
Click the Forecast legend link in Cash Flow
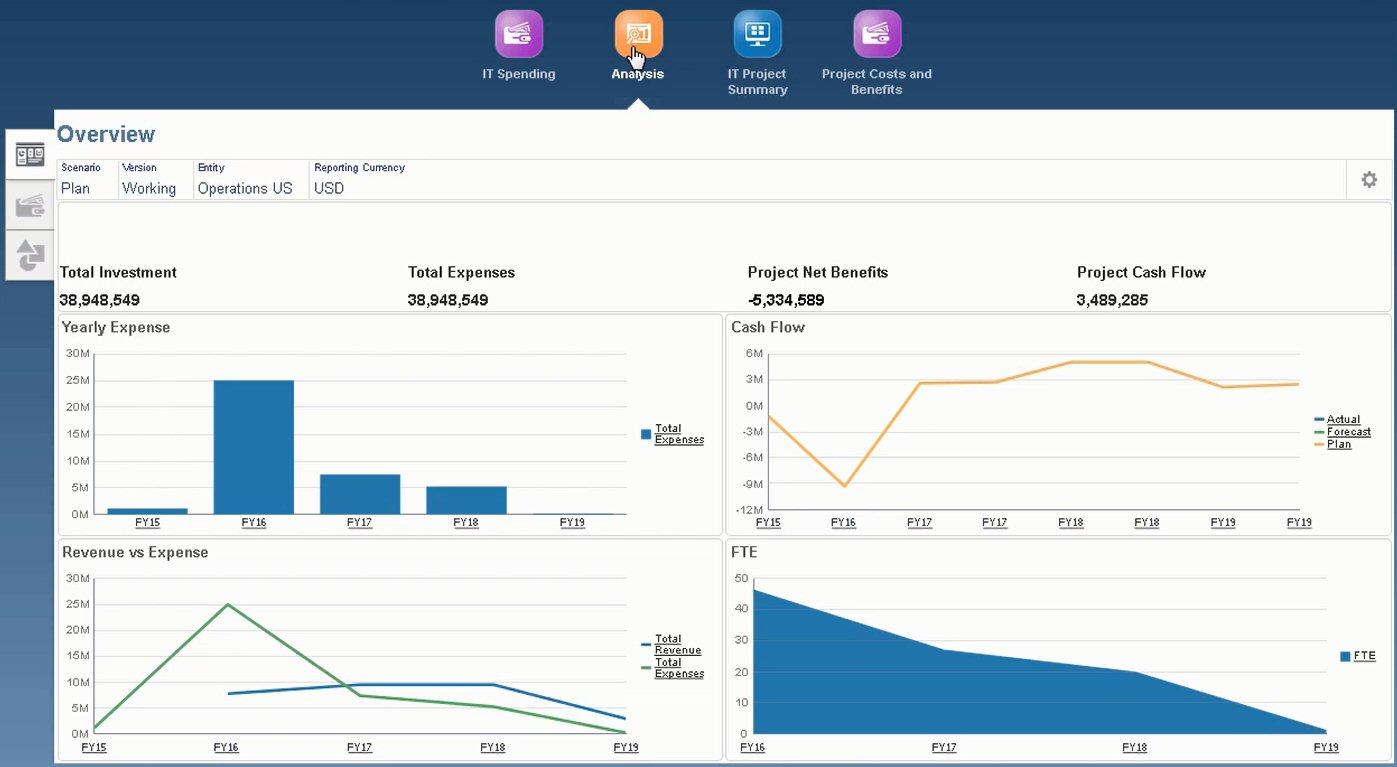pyautogui.click(x=1346, y=431)
